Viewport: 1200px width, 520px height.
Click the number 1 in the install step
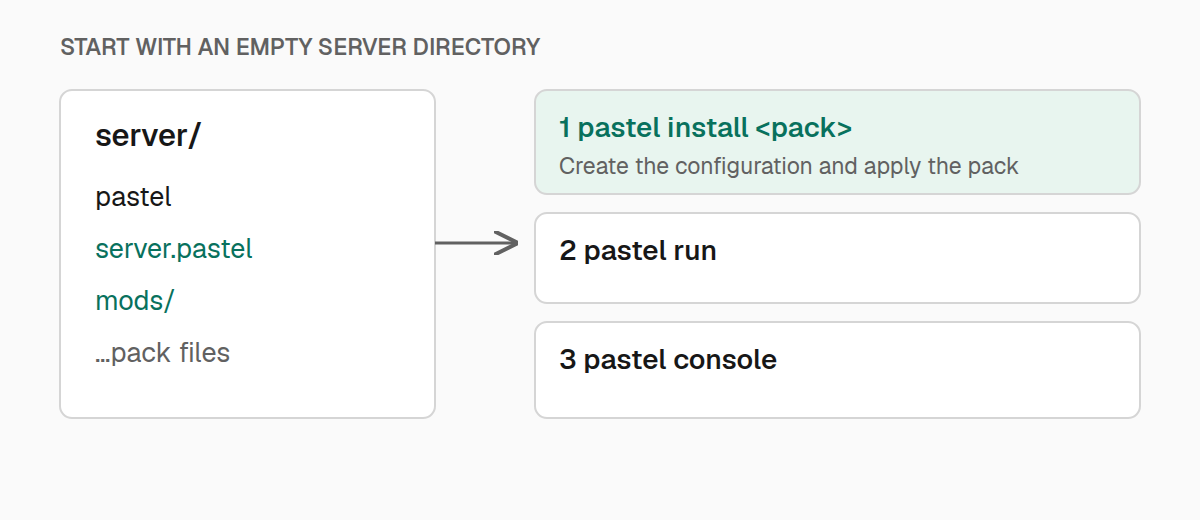[564, 128]
